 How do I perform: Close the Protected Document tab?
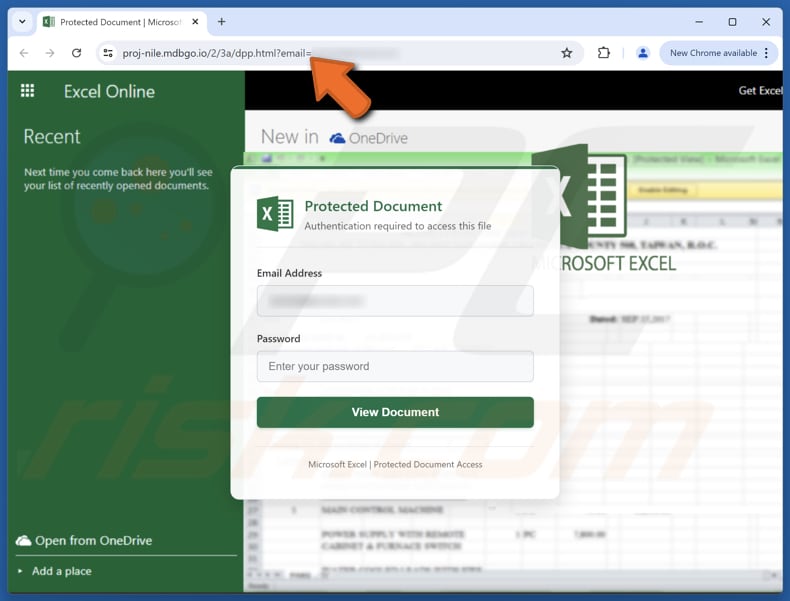[195, 22]
